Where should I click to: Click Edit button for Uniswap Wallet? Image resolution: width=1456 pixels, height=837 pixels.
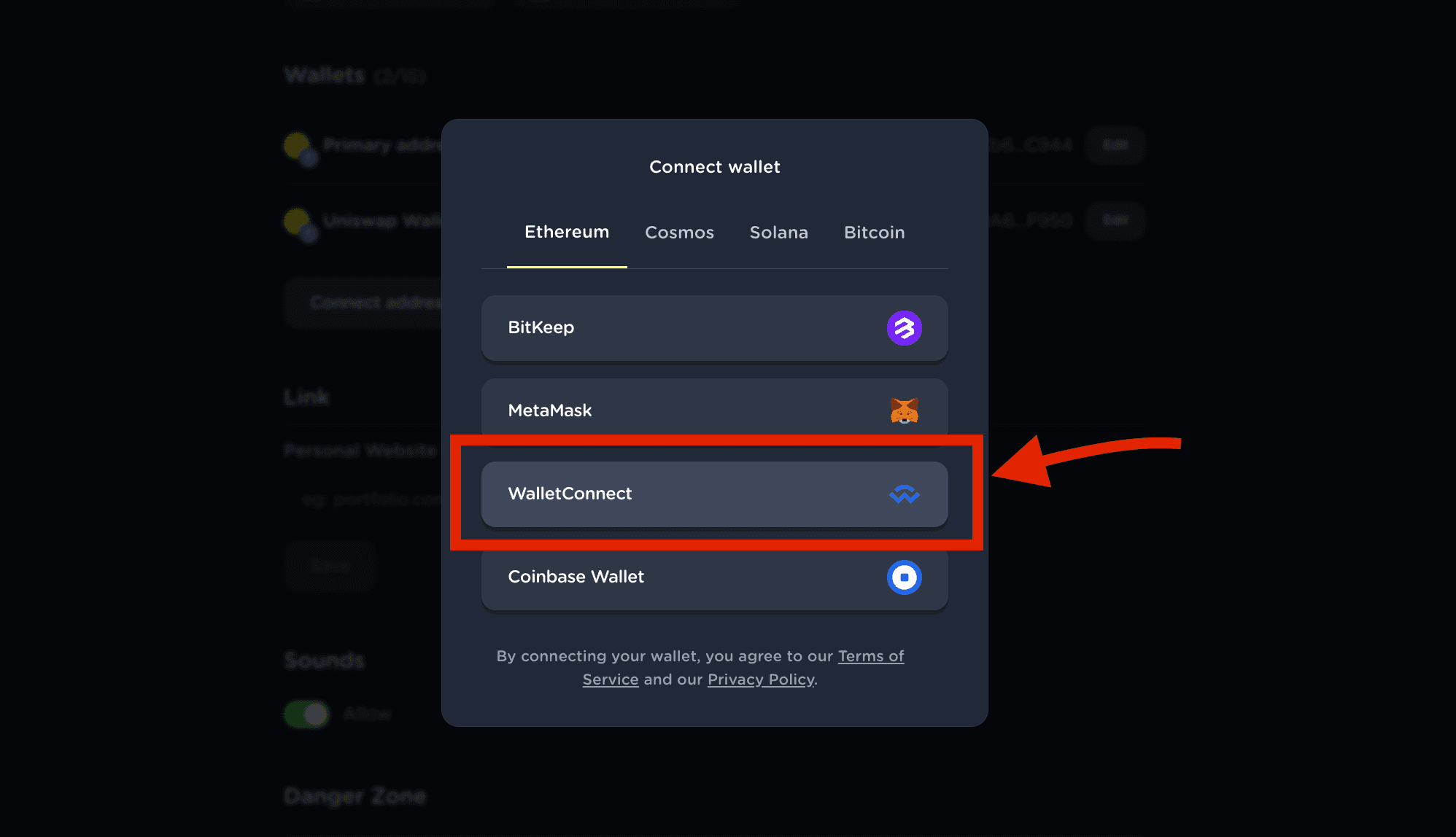pos(1115,220)
